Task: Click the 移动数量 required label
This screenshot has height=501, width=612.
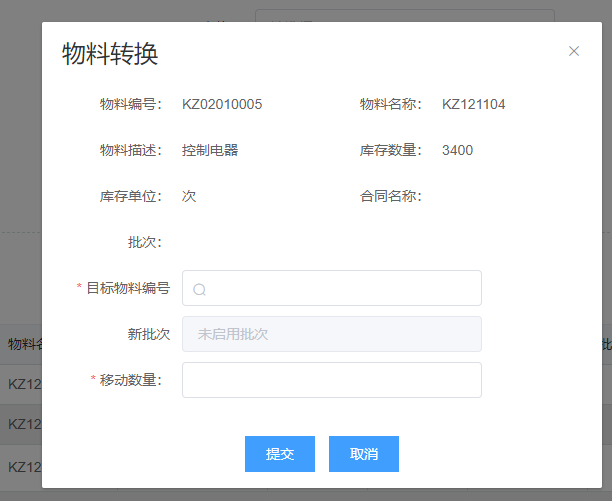Action: (131, 380)
